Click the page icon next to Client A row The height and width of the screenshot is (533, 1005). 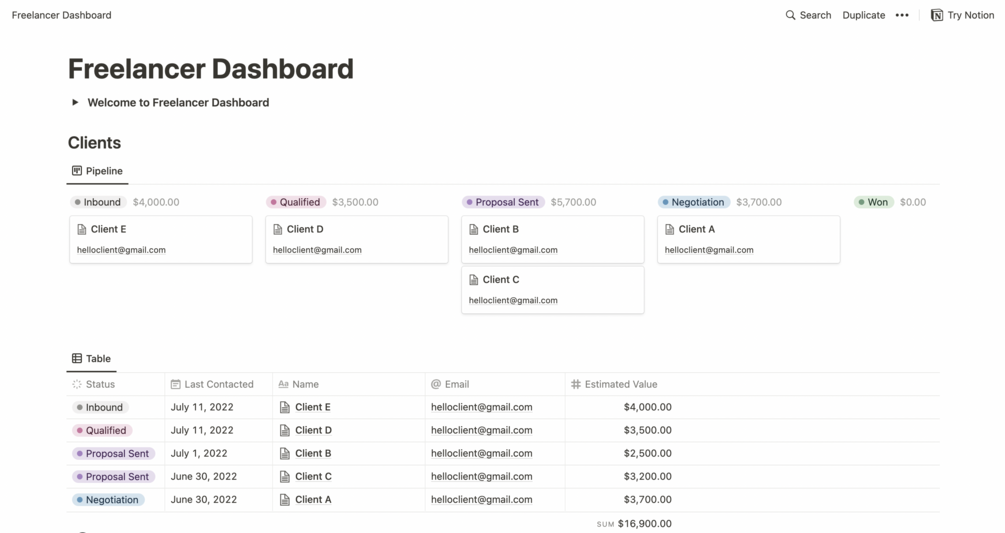tap(285, 500)
